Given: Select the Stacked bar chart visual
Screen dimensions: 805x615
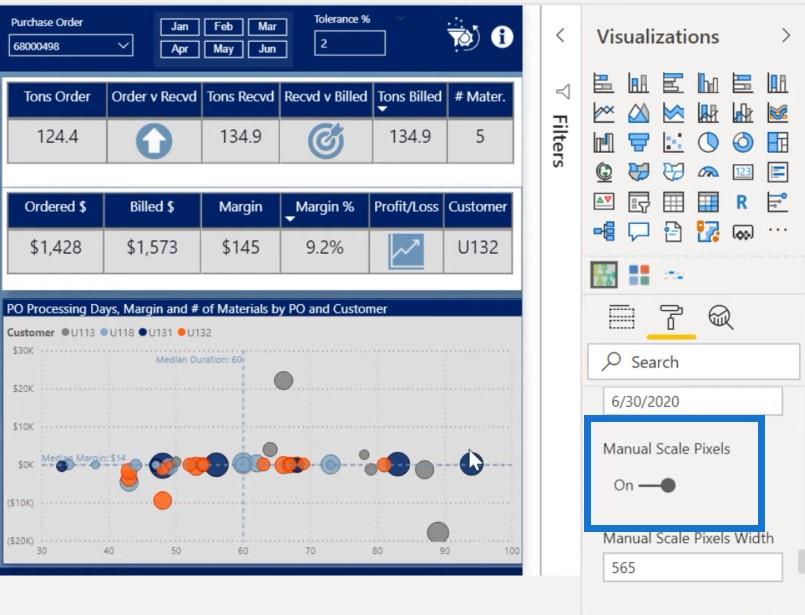Looking at the screenshot, I should click(x=604, y=83).
